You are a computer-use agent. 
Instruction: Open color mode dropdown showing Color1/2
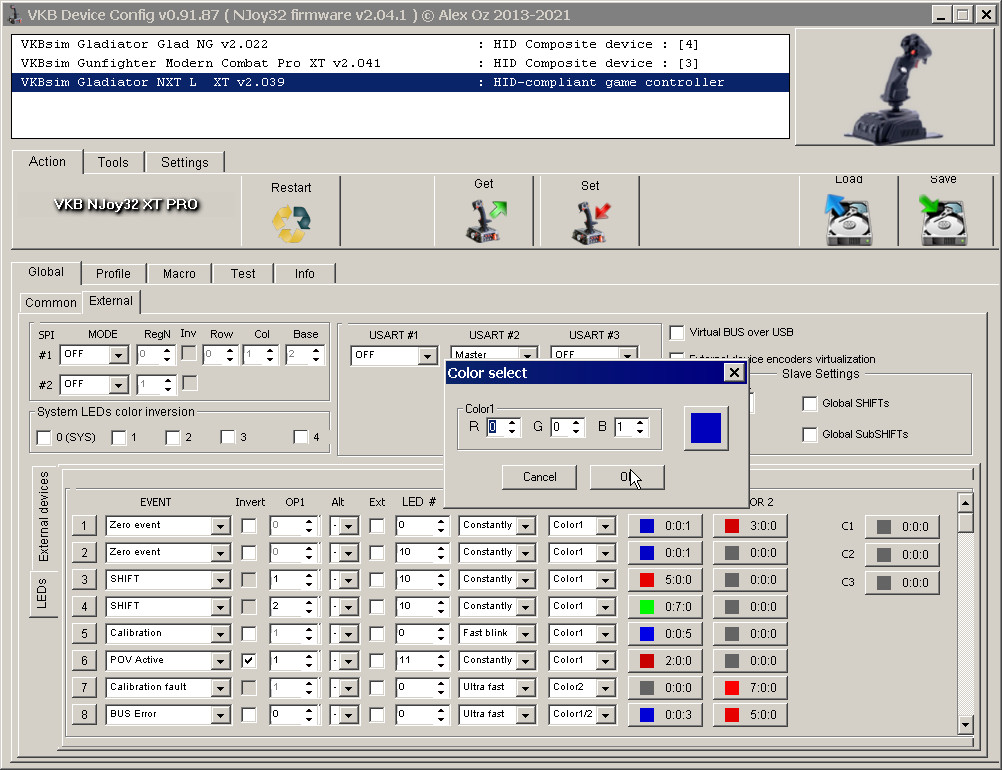[605, 714]
